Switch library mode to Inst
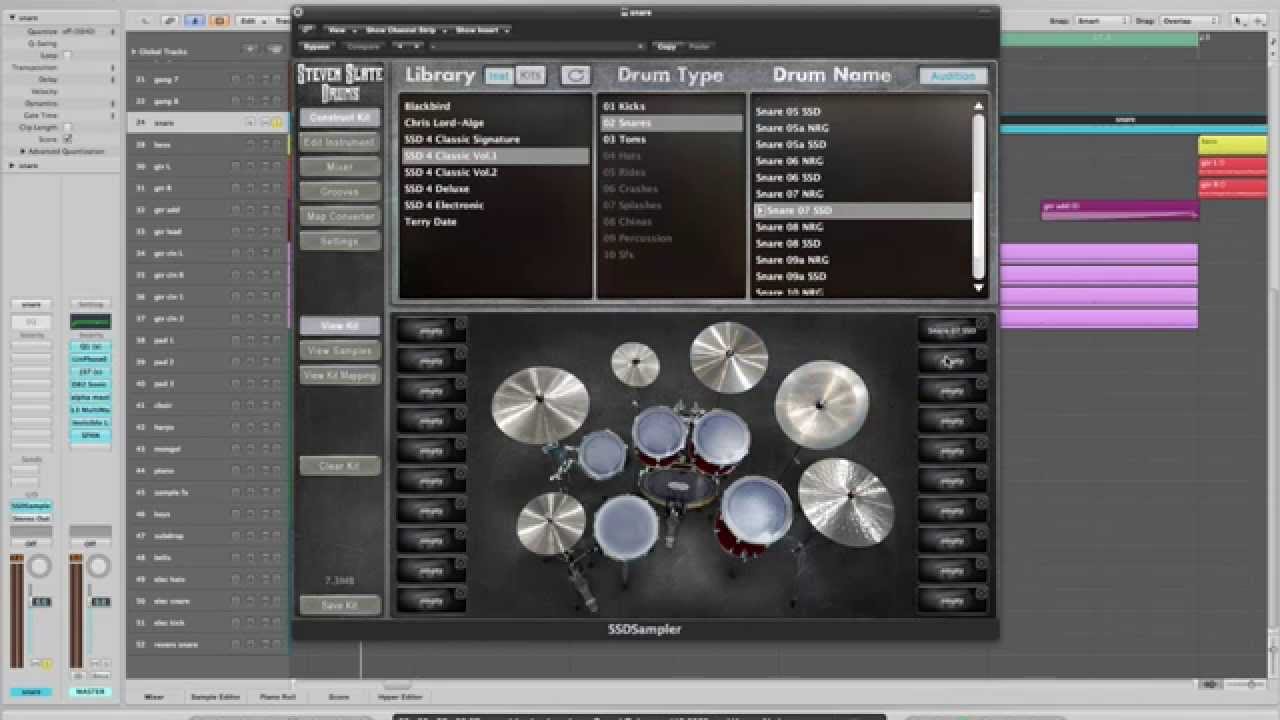 click(x=499, y=76)
